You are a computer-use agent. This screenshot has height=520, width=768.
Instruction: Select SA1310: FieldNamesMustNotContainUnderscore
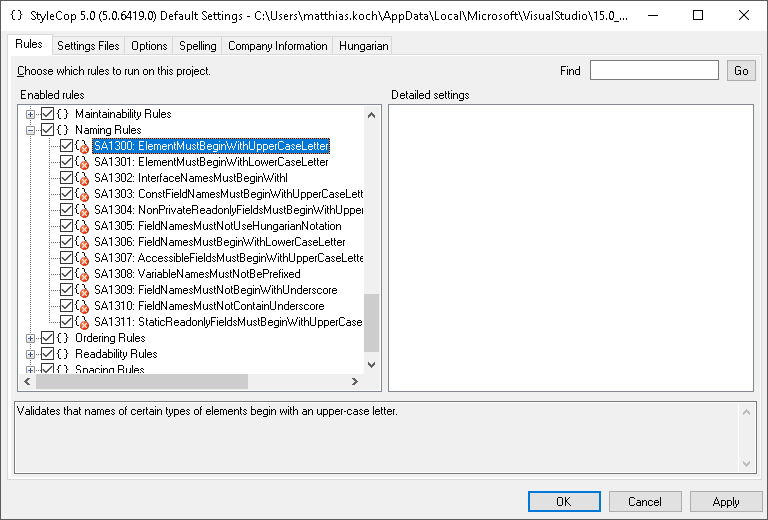coord(209,306)
